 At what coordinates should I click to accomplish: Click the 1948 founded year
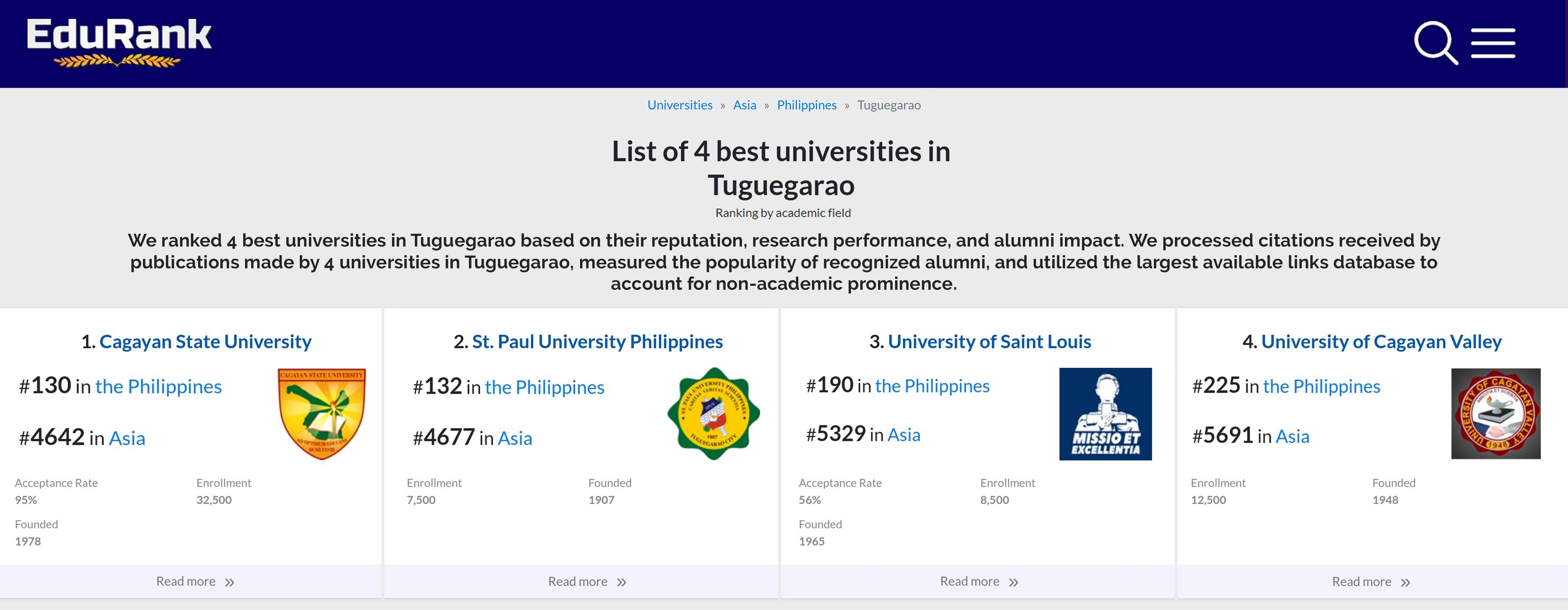tap(1385, 500)
